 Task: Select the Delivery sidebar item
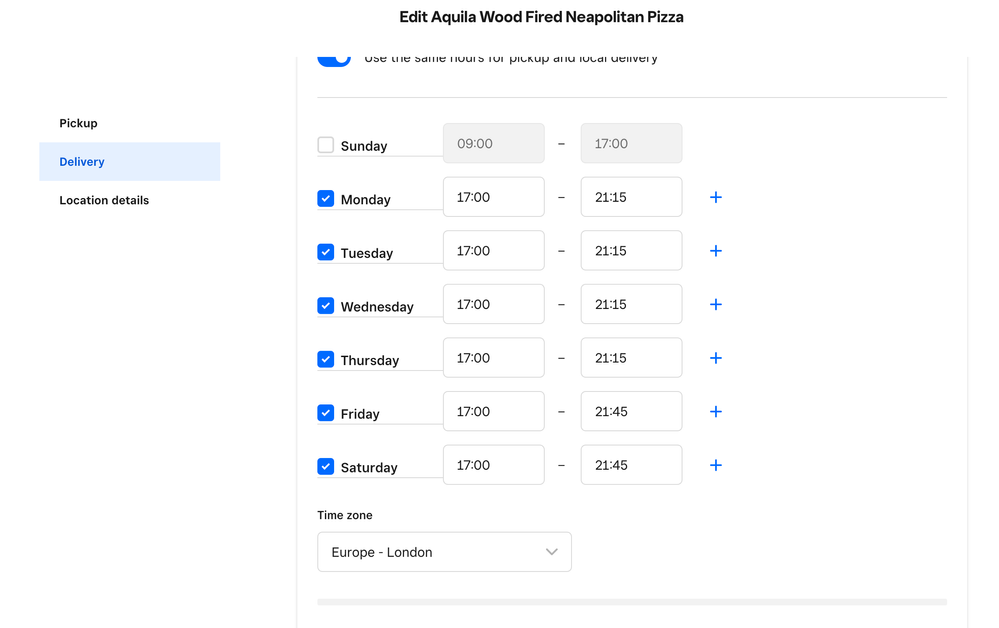click(82, 162)
